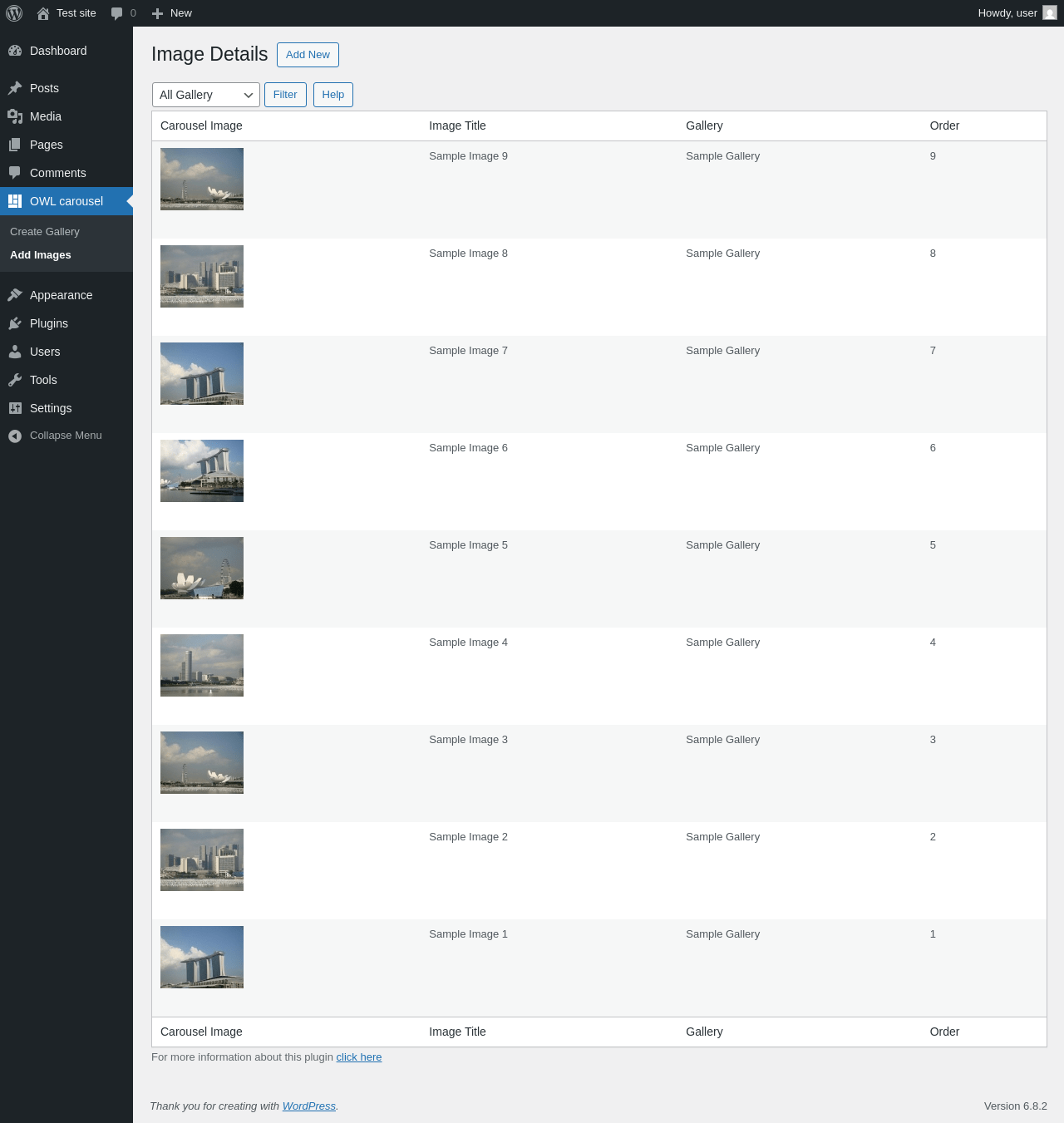Select Create Gallery submenu item
The height and width of the screenshot is (1123, 1064).
[x=45, y=232]
